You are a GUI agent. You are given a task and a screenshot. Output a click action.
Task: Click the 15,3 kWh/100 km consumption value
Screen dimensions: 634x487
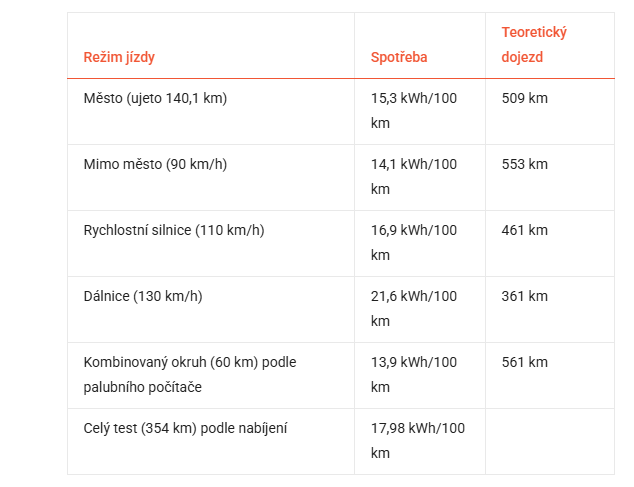414,110
